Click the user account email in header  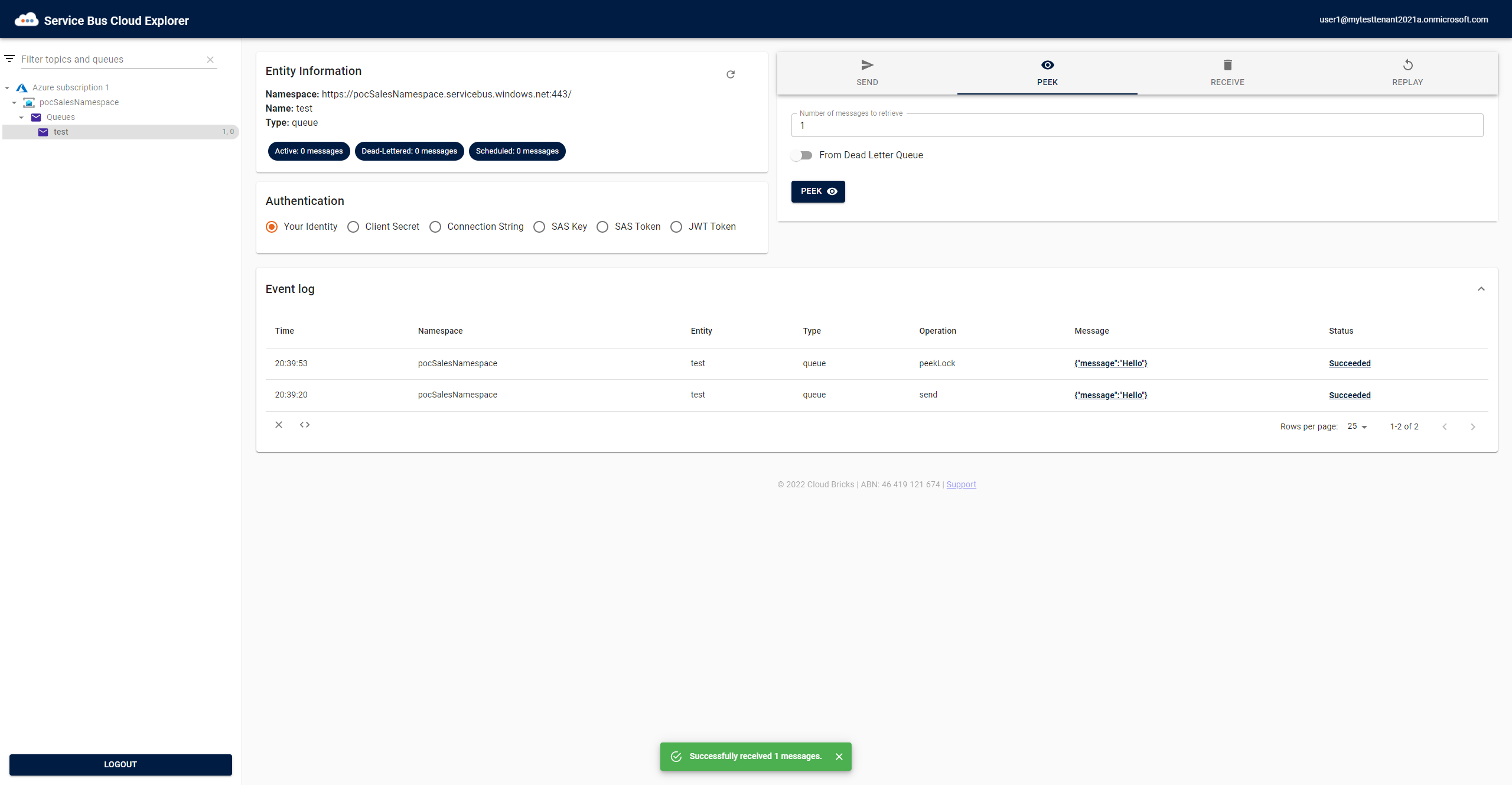(1404, 19)
